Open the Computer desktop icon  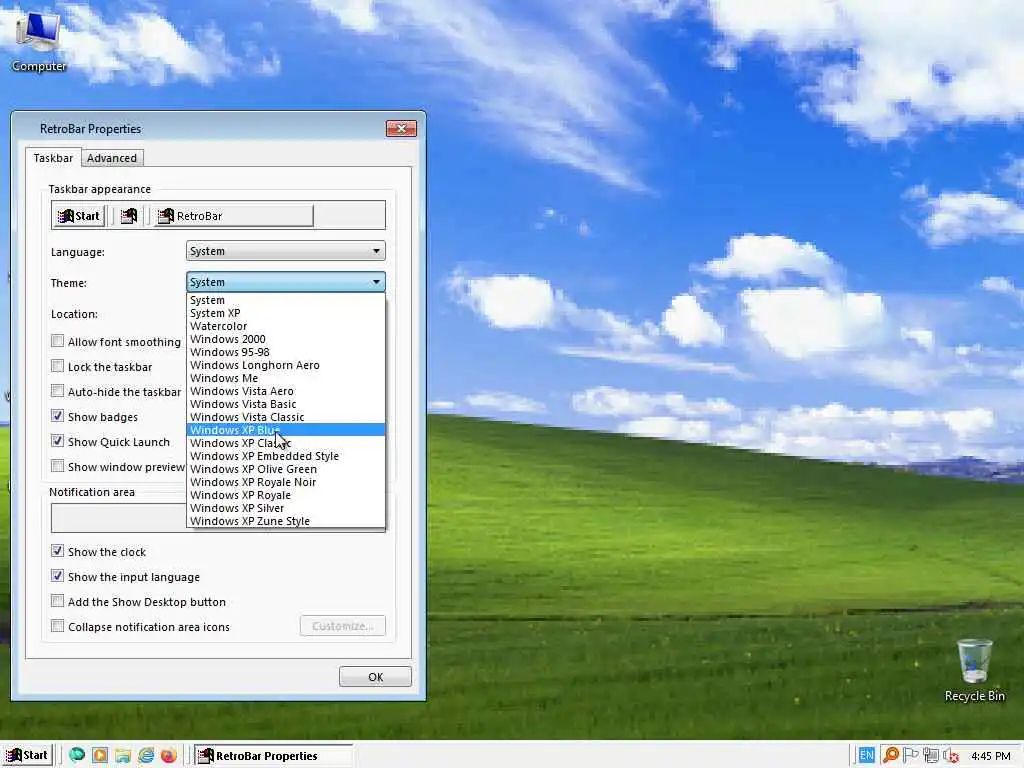click(39, 40)
